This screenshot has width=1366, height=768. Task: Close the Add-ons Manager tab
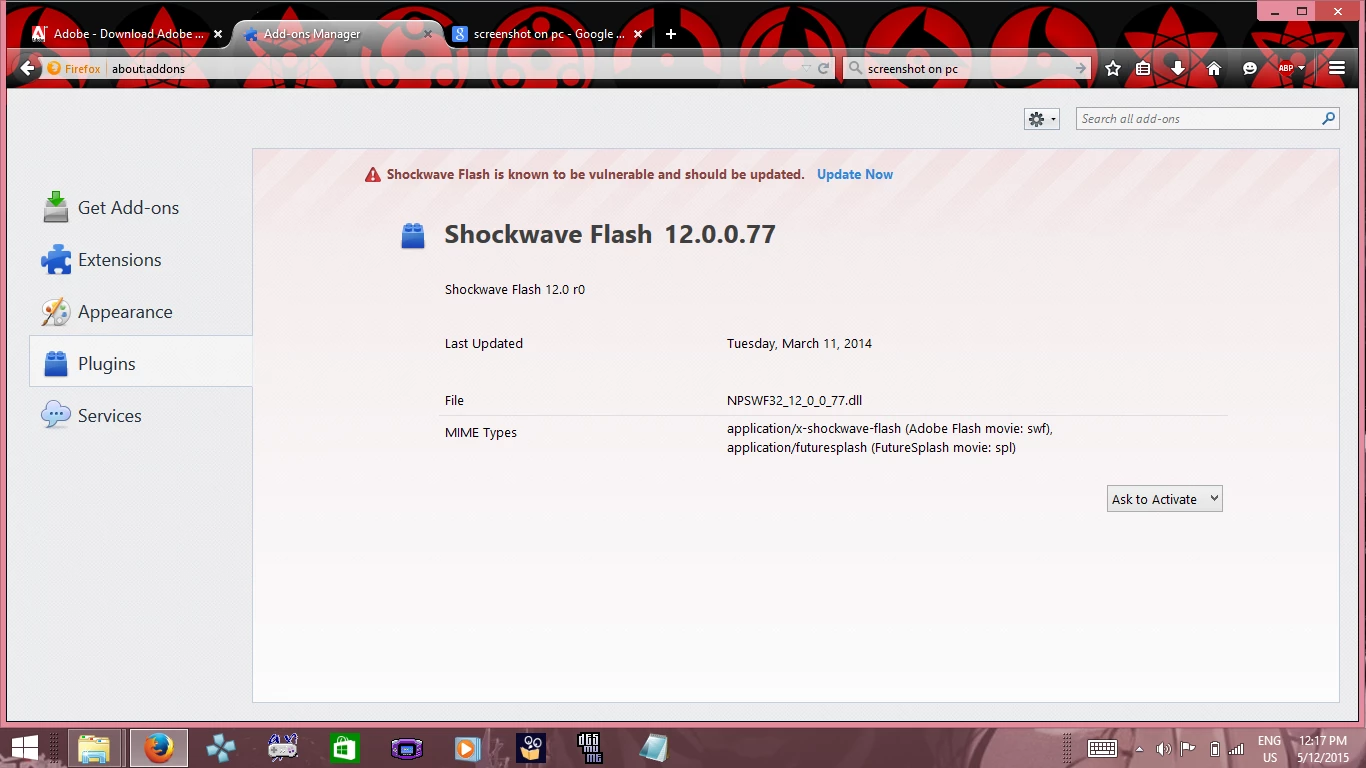pos(428,34)
